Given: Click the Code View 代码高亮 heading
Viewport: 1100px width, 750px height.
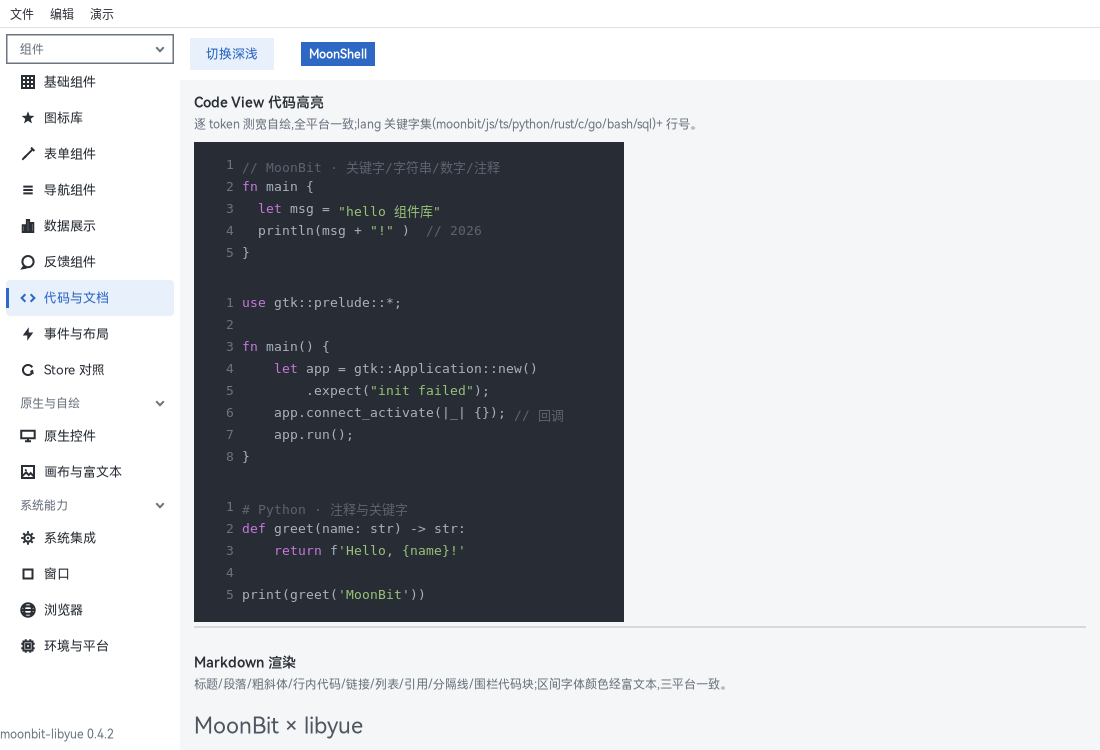Looking at the screenshot, I should coord(259,102).
